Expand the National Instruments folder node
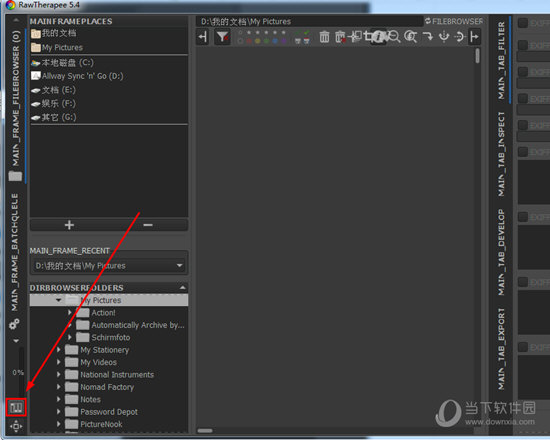Image resolution: width=550 pixels, height=440 pixels. [59, 374]
